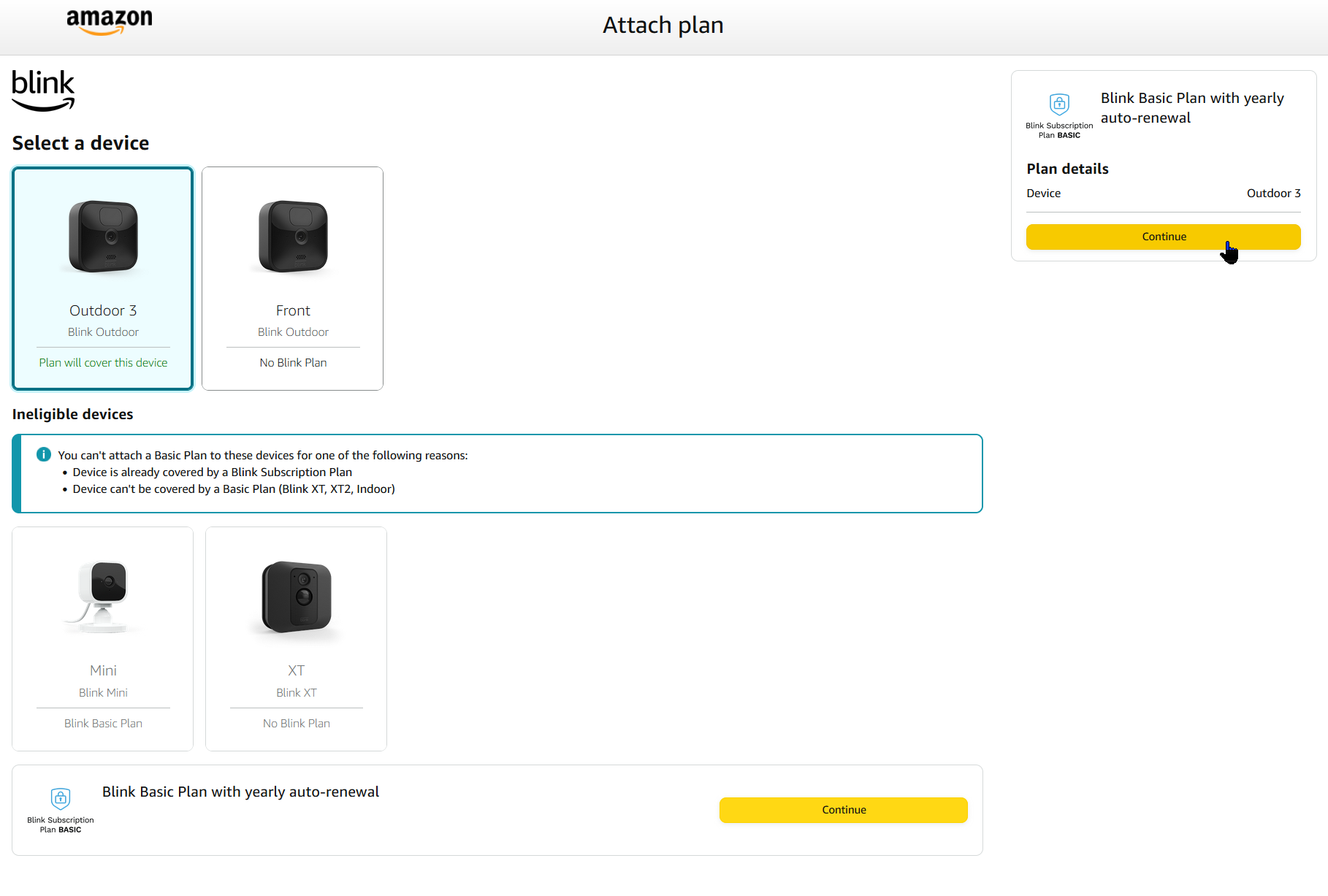Click the ineligible Mini device card

coord(103,639)
